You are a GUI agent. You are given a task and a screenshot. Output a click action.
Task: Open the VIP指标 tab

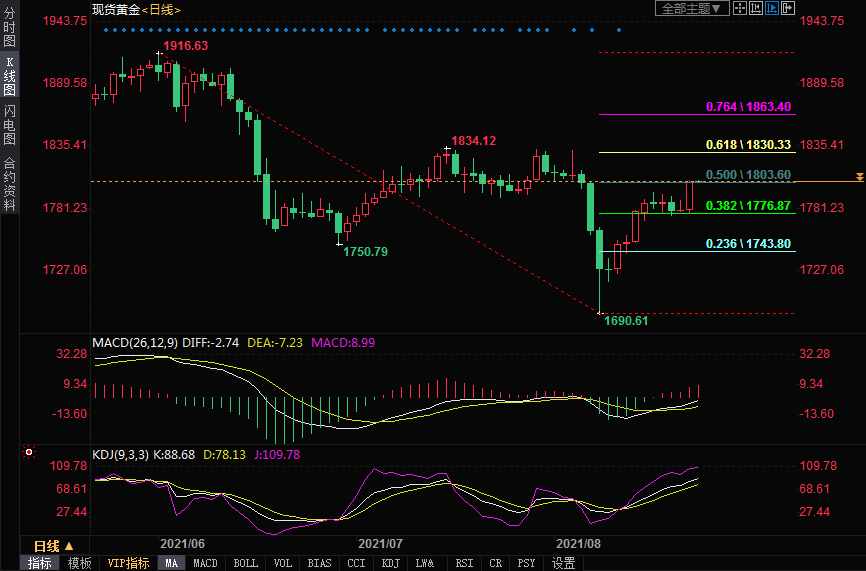click(126, 564)
